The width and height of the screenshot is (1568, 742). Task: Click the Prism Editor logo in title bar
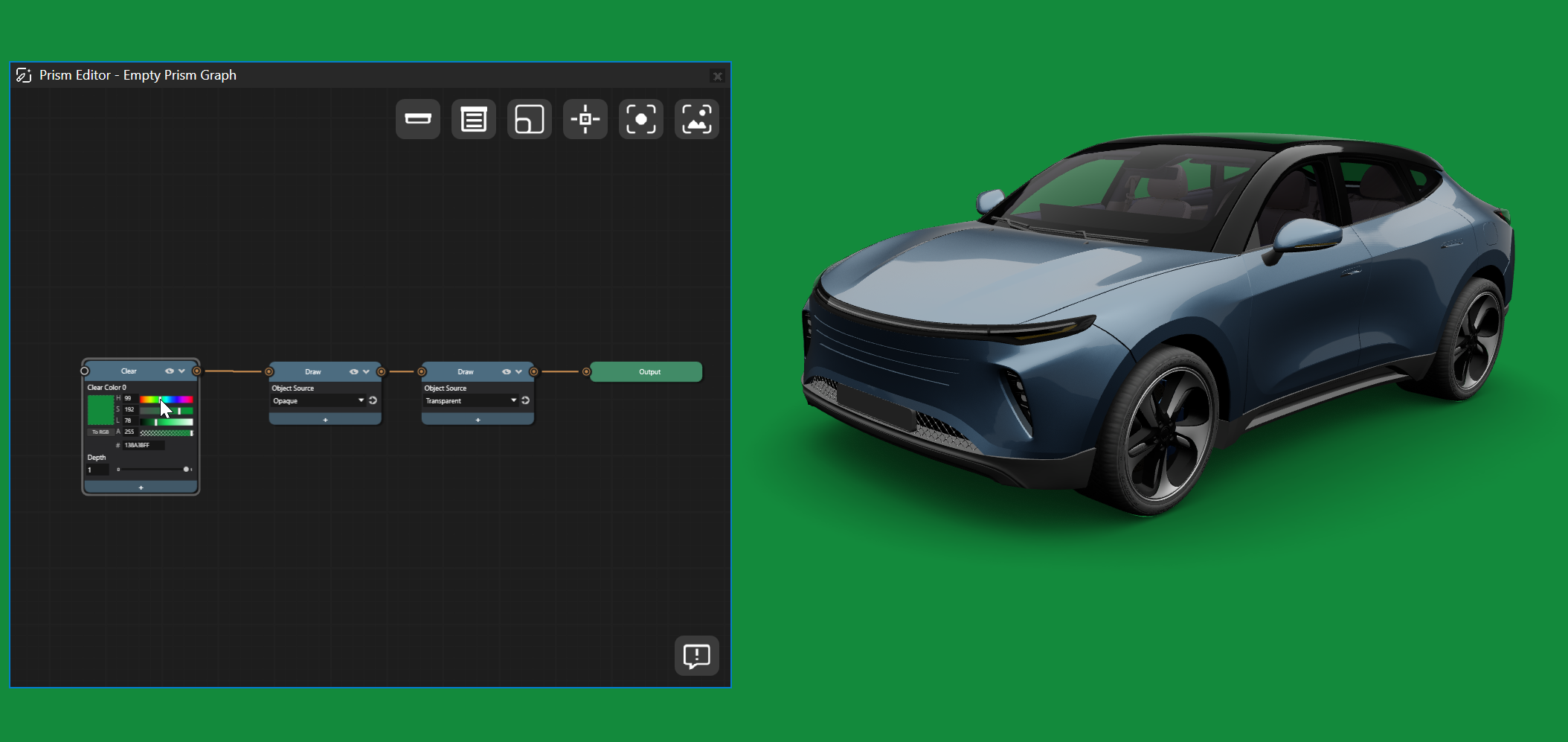coord(24,75)
